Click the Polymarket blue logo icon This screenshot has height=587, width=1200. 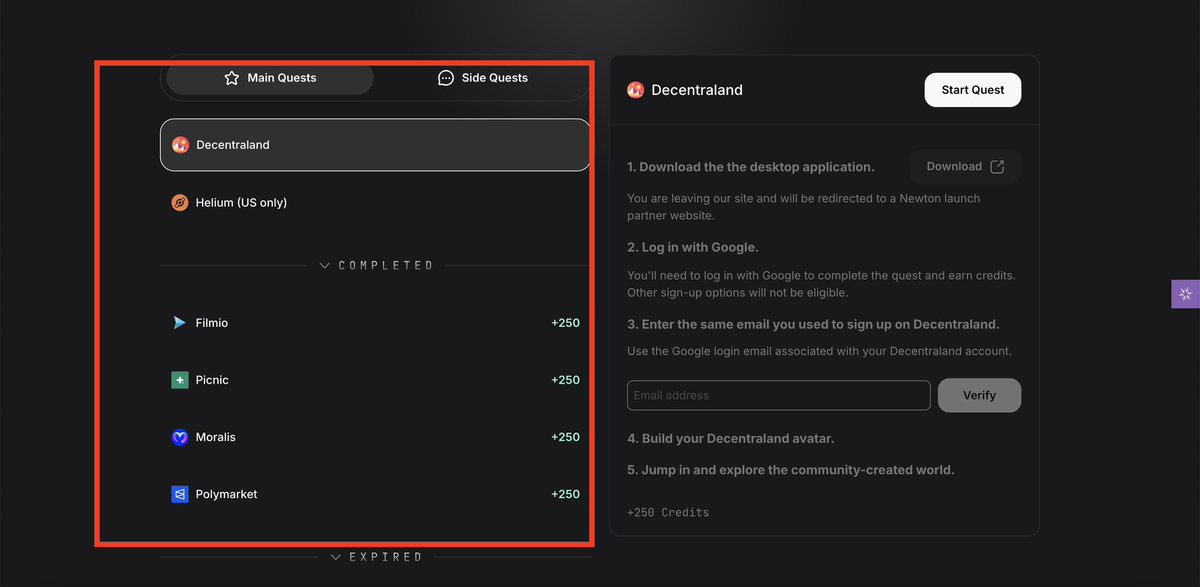(180, 494)
